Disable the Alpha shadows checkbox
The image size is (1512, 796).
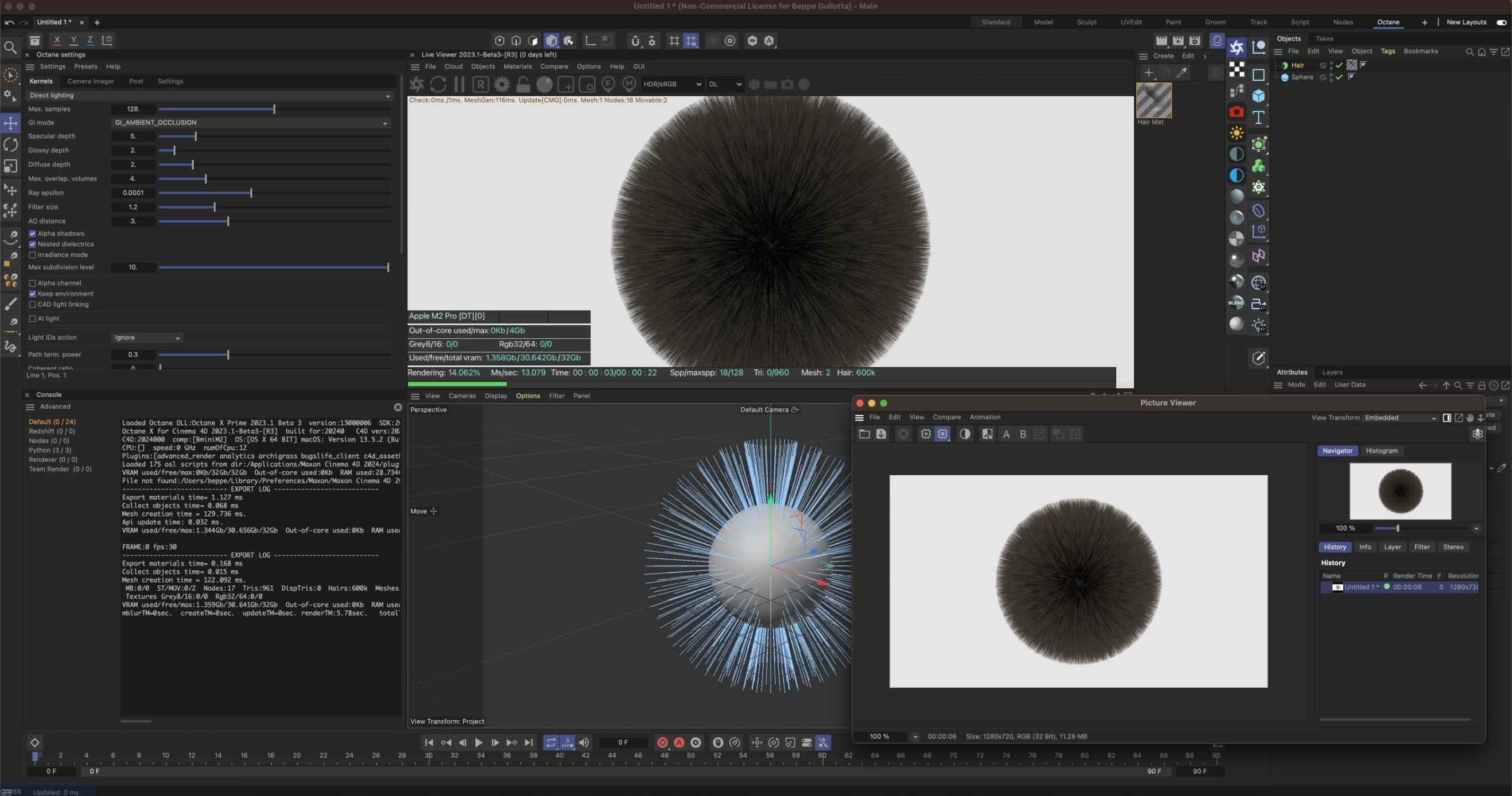pyautogui.click(x=33, y=233)
